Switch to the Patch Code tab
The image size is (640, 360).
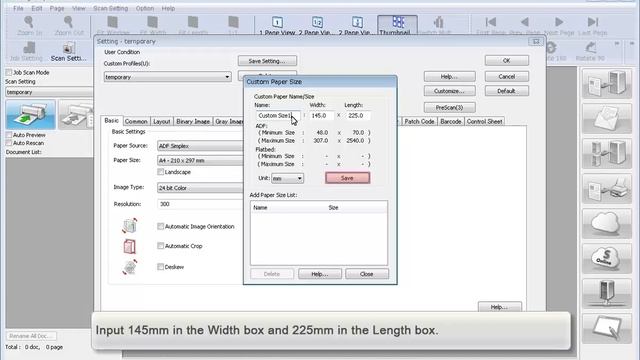pyautogui.click(x=420, y=122)
